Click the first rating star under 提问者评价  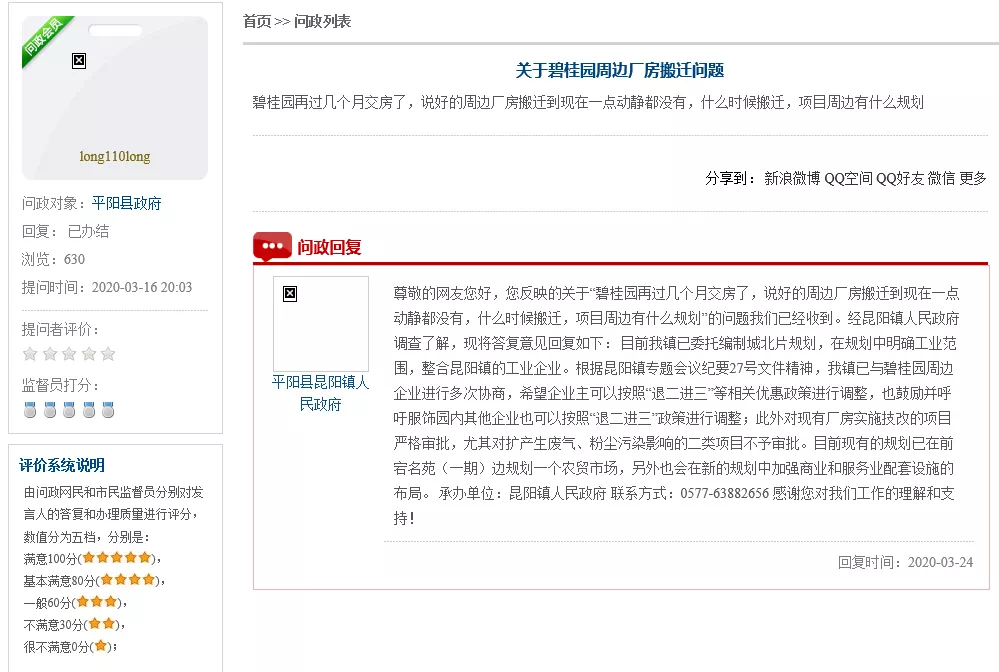tap(30, 354)
